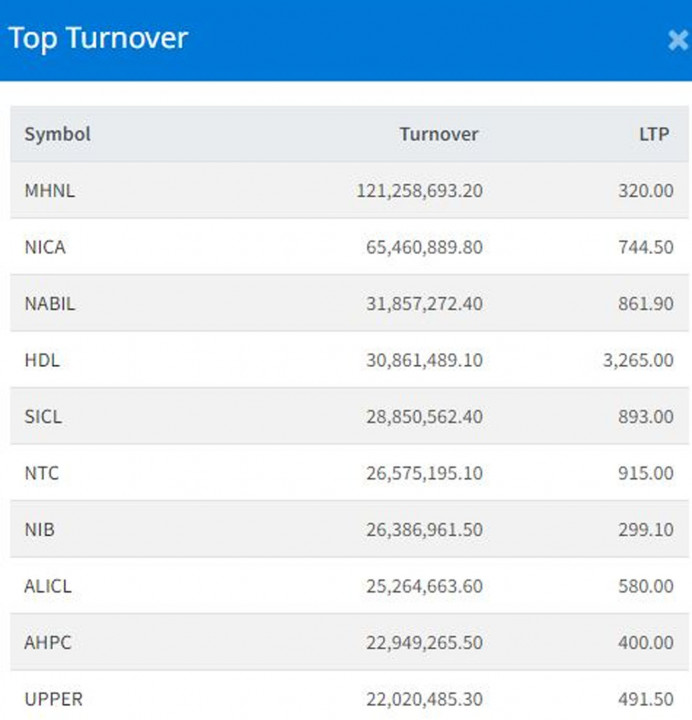Open the AHPC symbol
692x720 pixels.
pyautogui.click(x=45, y=642)
